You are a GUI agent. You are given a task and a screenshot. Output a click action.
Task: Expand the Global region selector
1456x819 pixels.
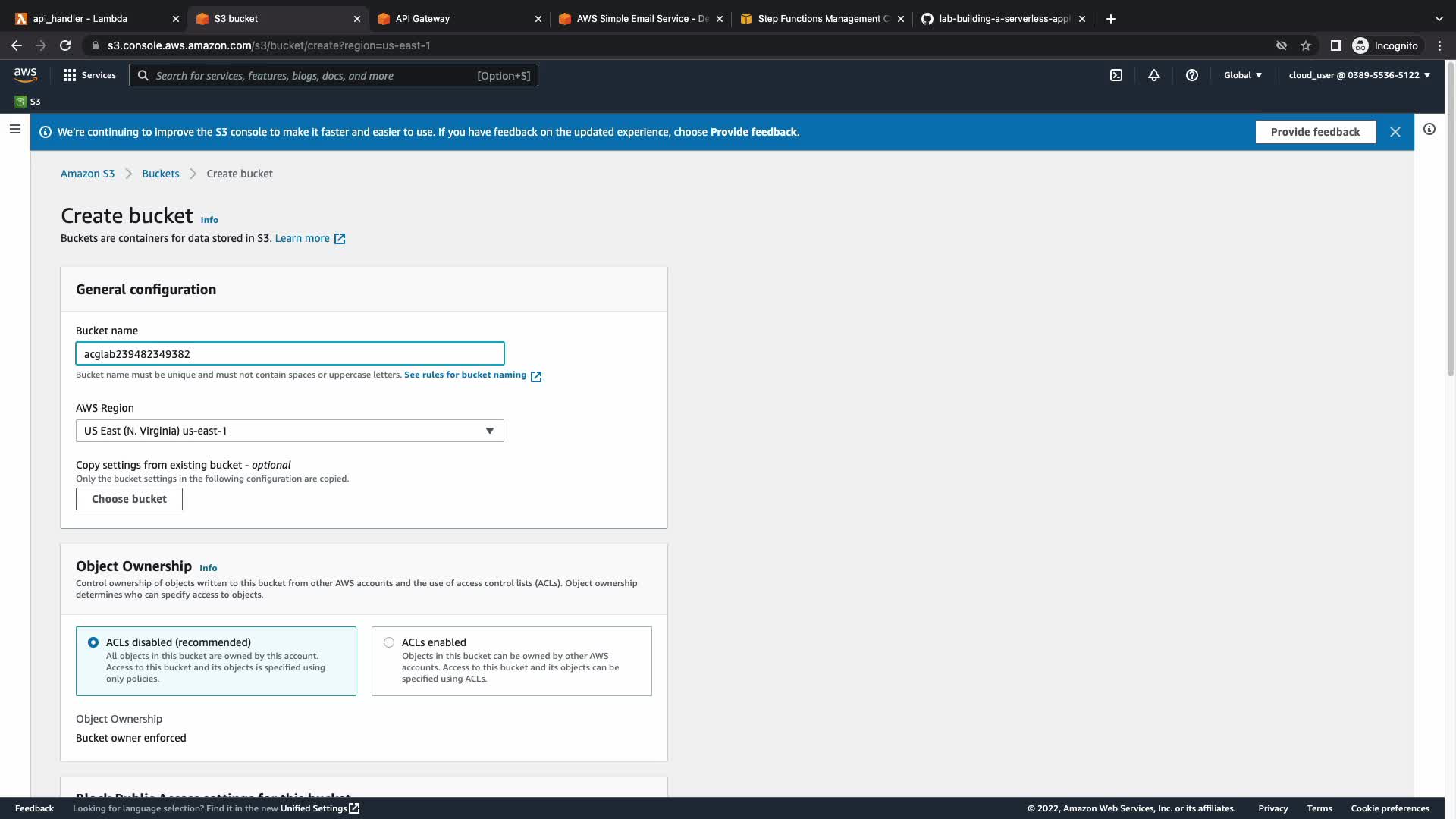click(x=1242, y=75)
